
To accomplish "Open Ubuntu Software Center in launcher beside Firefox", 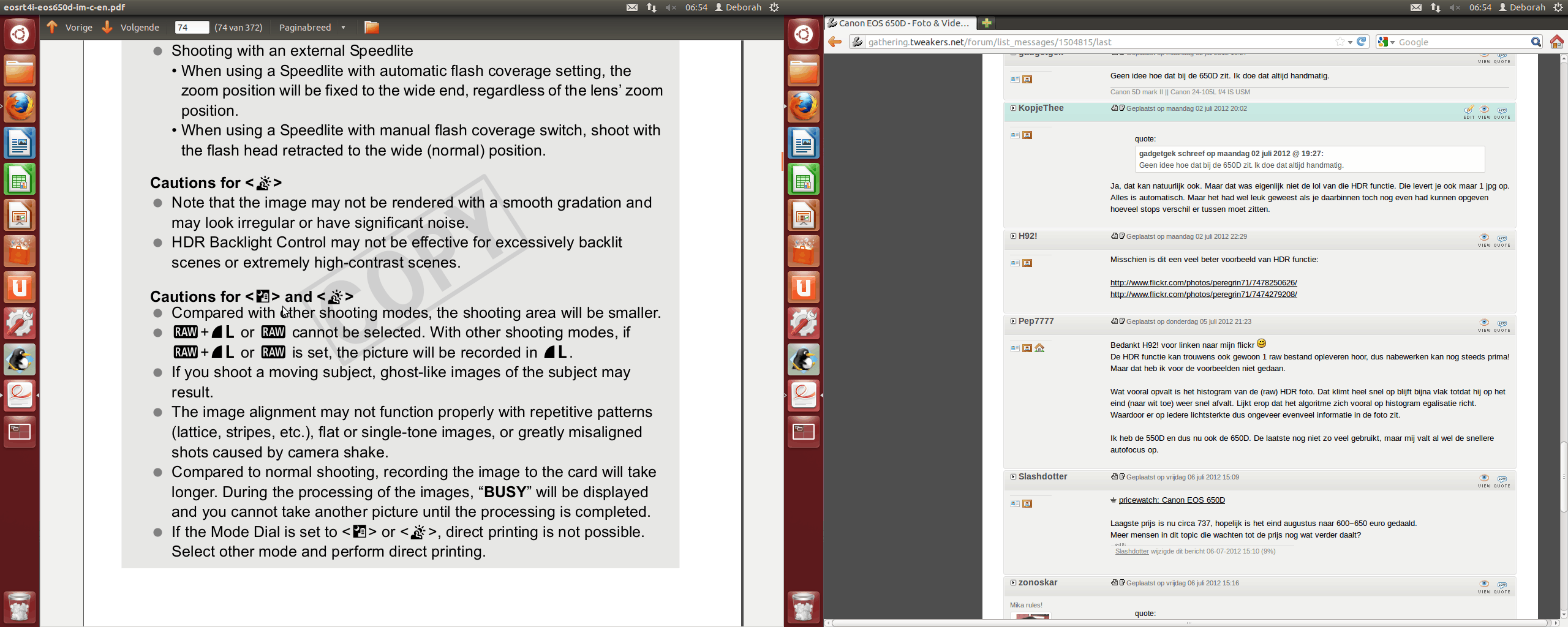I will (804, 251).
